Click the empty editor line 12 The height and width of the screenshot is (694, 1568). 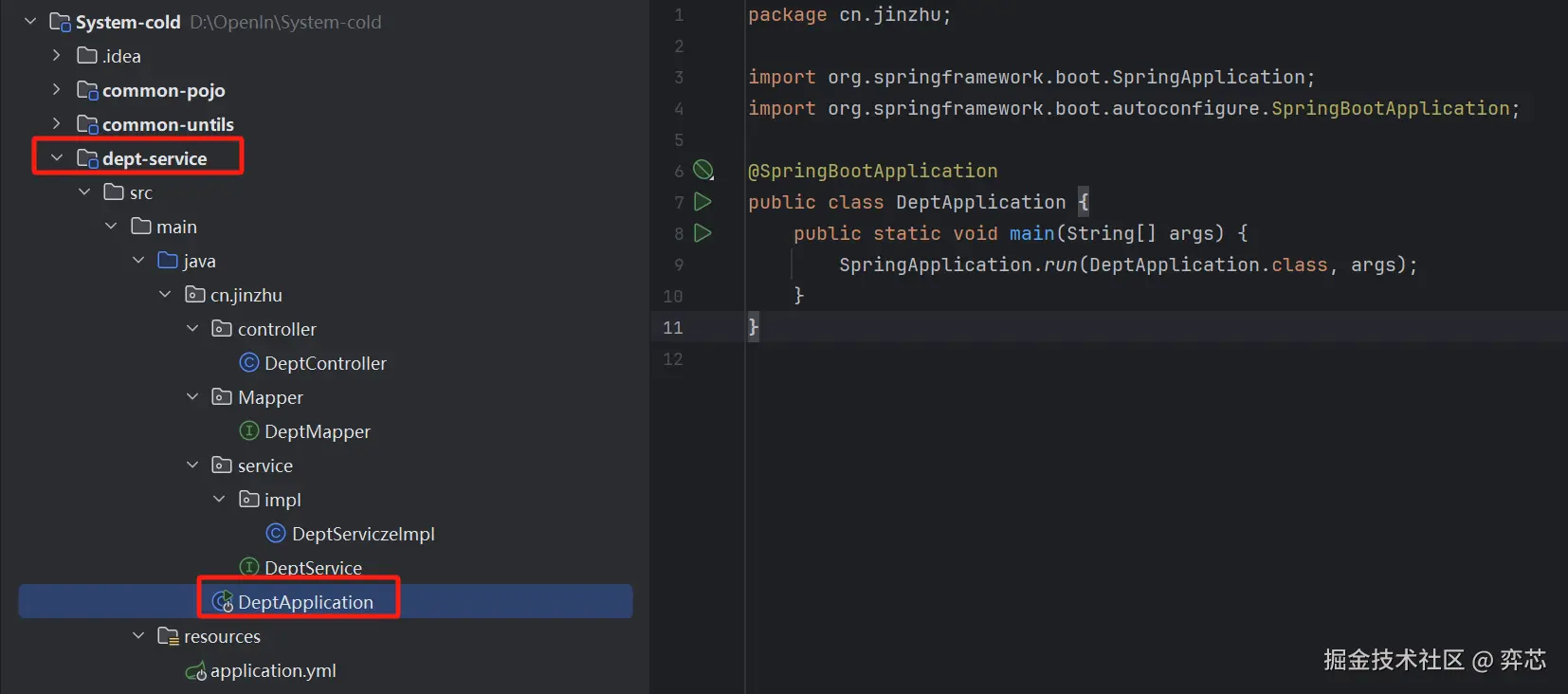coord(1157,358)
